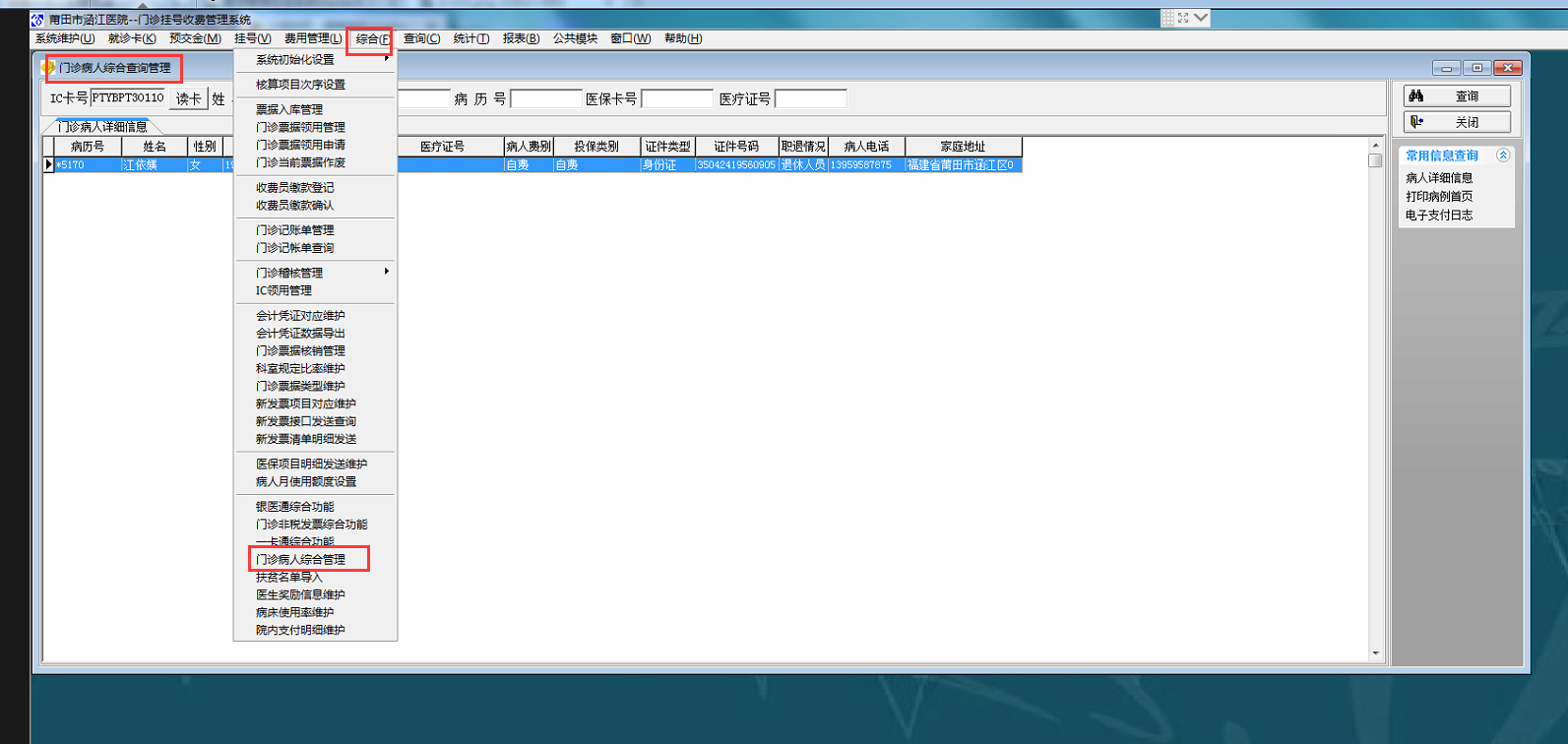Click the 关闭 exit-door button
Screen dimensions: 1568x744
1457,122
